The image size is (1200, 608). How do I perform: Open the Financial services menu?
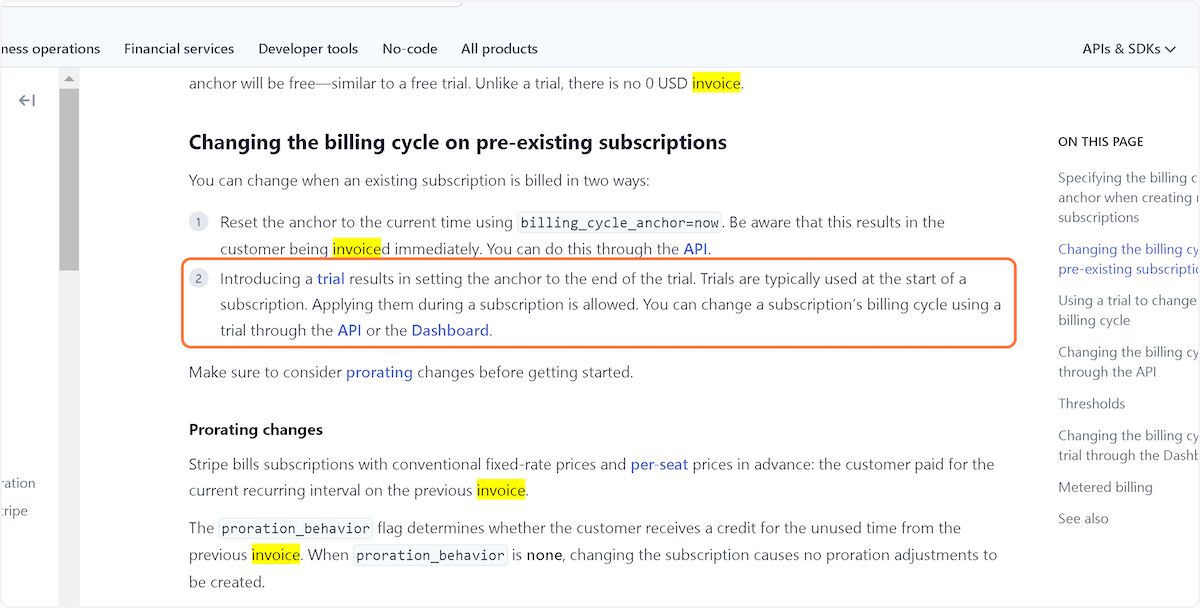tap(179, 48)
